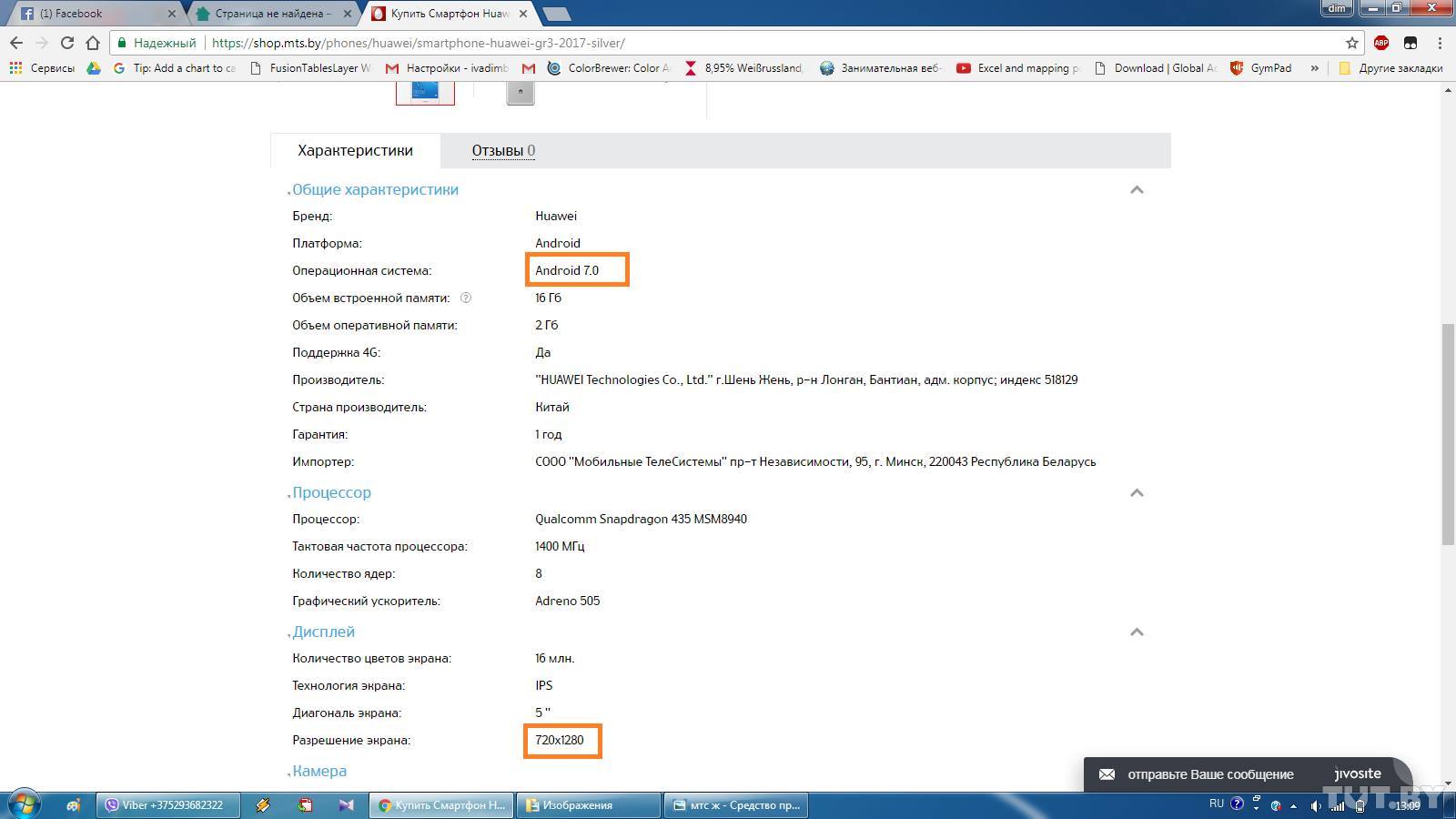The image size is (1456, 819).
Task: Open the Изображения taskbar window
Action: [589, 805]
